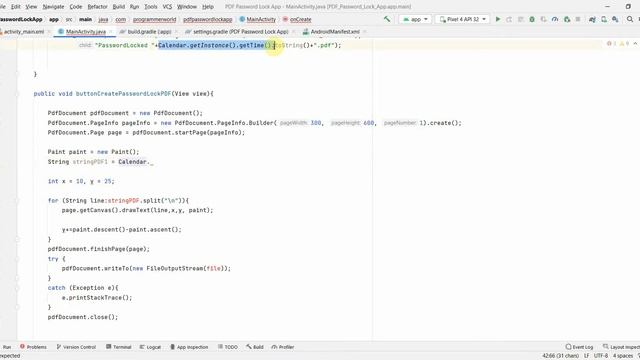Open the Tools menu
The image size is (640, 360).
pyautogui.click(x=151, y=7)
